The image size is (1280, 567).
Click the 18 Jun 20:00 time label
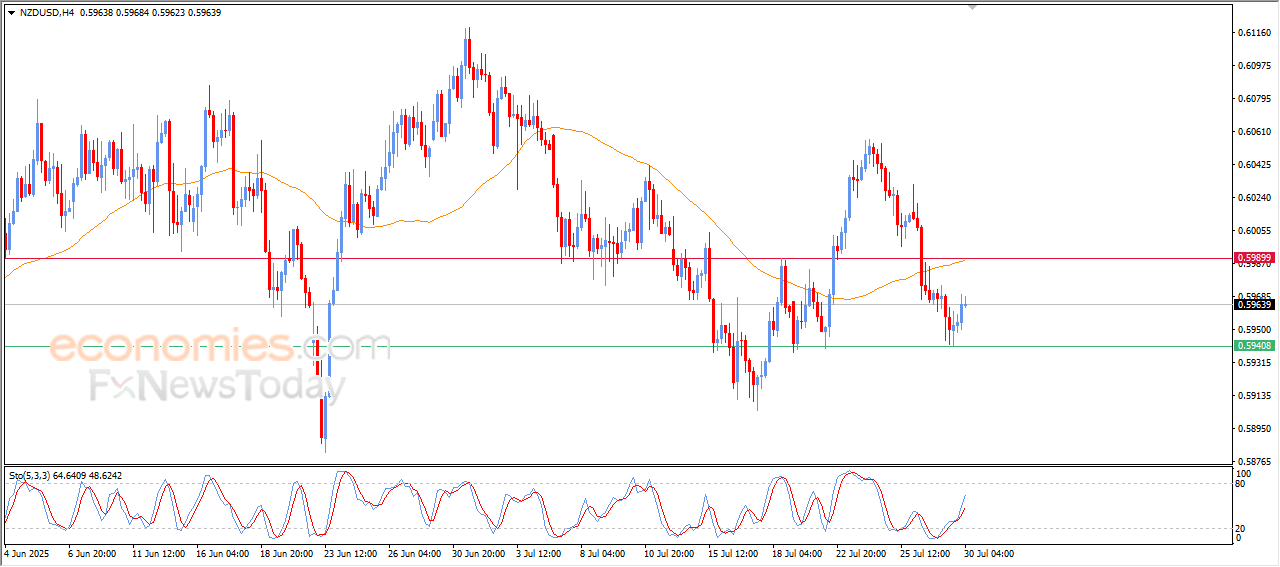coord(285,553)
